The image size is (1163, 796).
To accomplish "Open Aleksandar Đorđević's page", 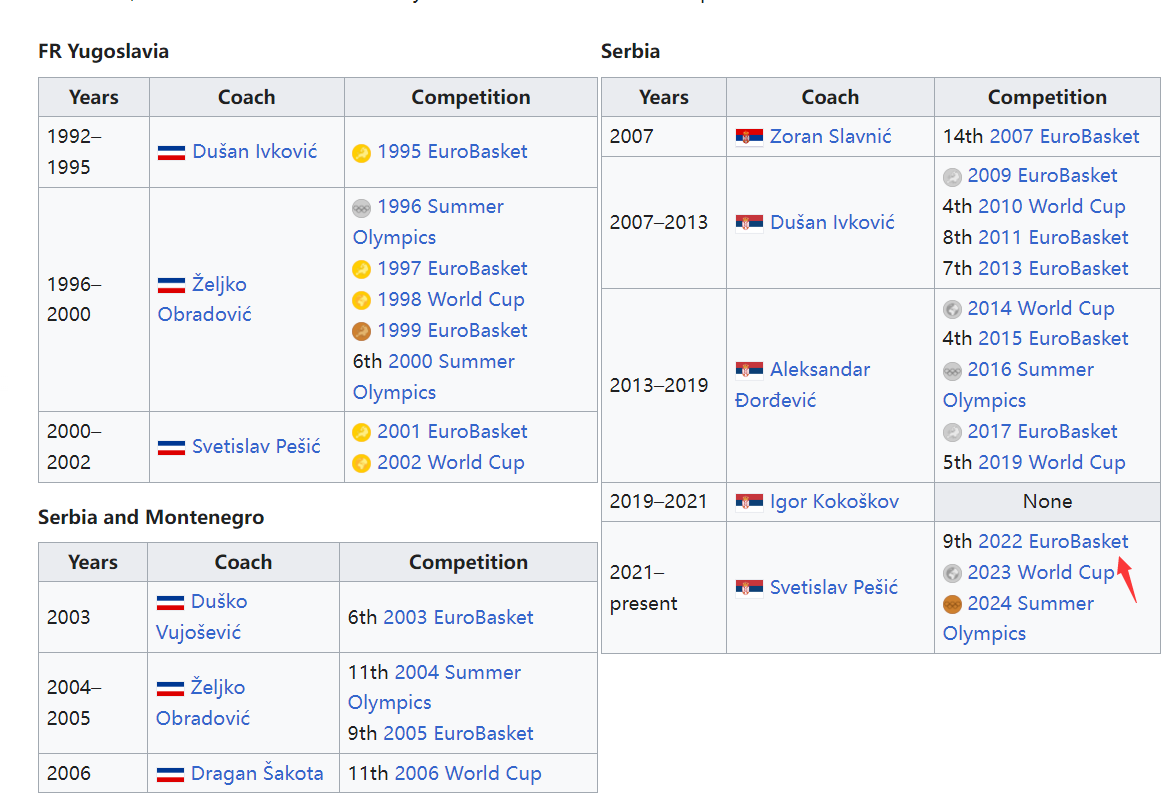I will (820, 370).
